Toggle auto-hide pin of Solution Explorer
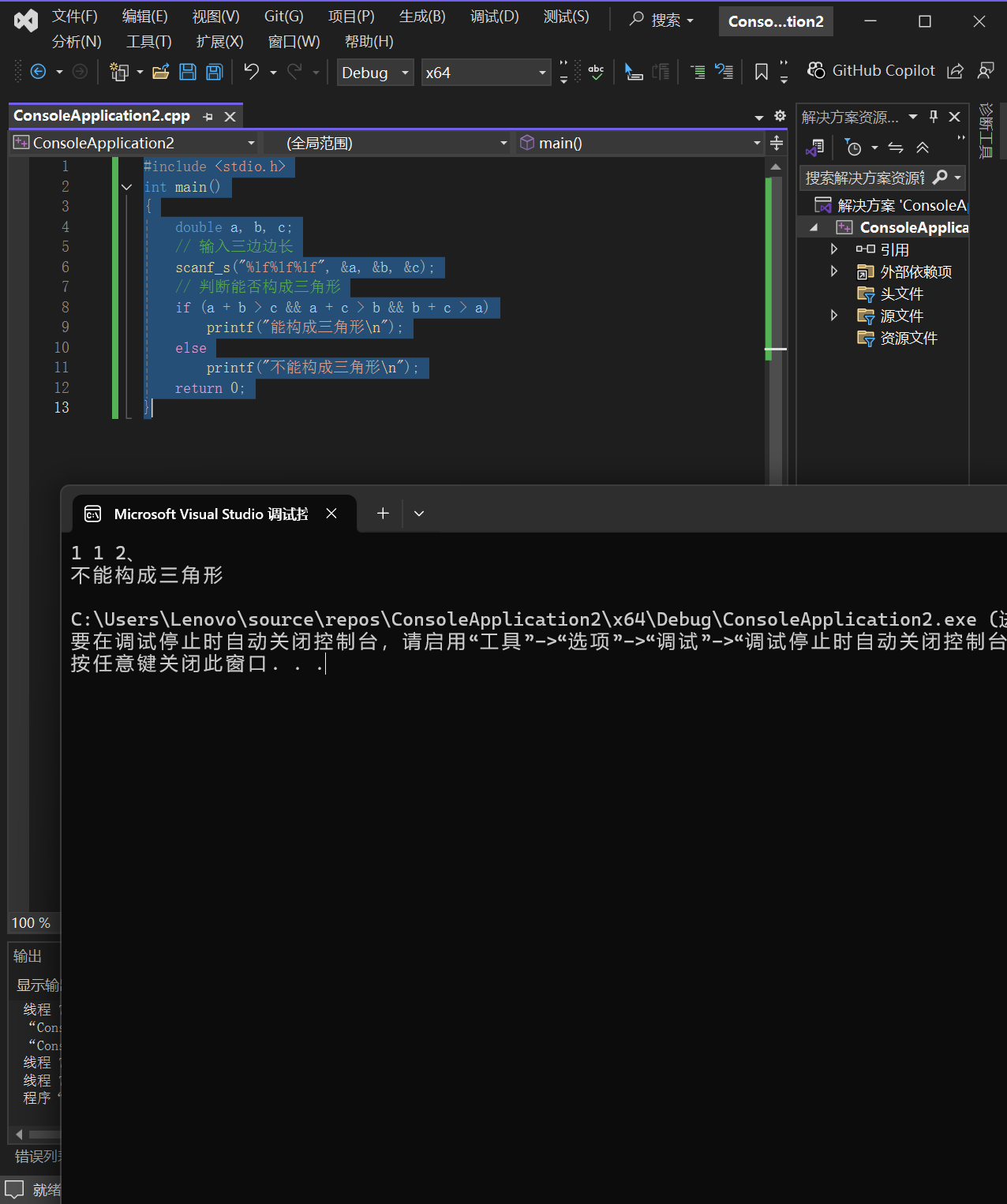The width and height of the screenshot is (1007, 1204). [x=934, y=117]
